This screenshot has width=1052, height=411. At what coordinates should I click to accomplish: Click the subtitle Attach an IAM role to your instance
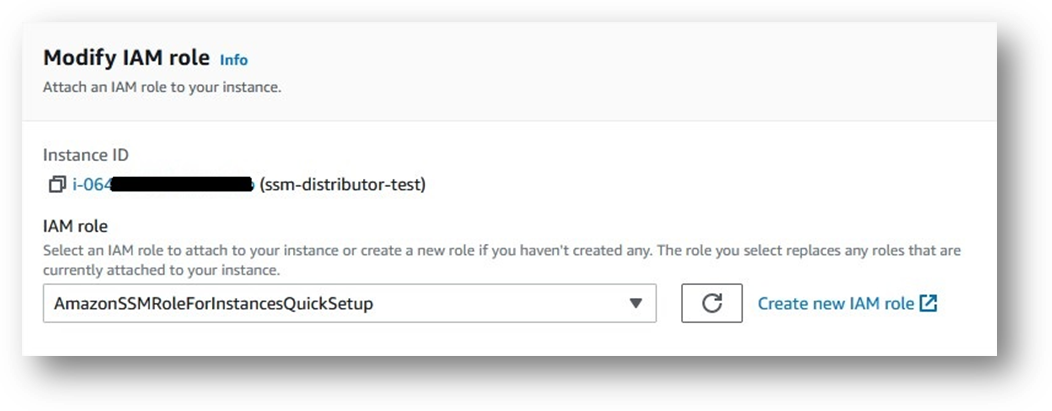click(162, 87)
